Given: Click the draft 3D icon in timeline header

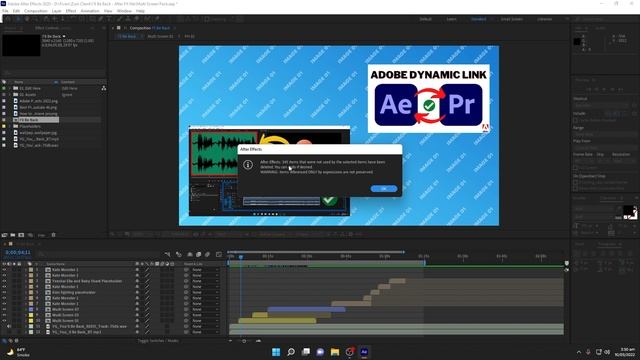Looking at the screenshot, I should (179, 254).
